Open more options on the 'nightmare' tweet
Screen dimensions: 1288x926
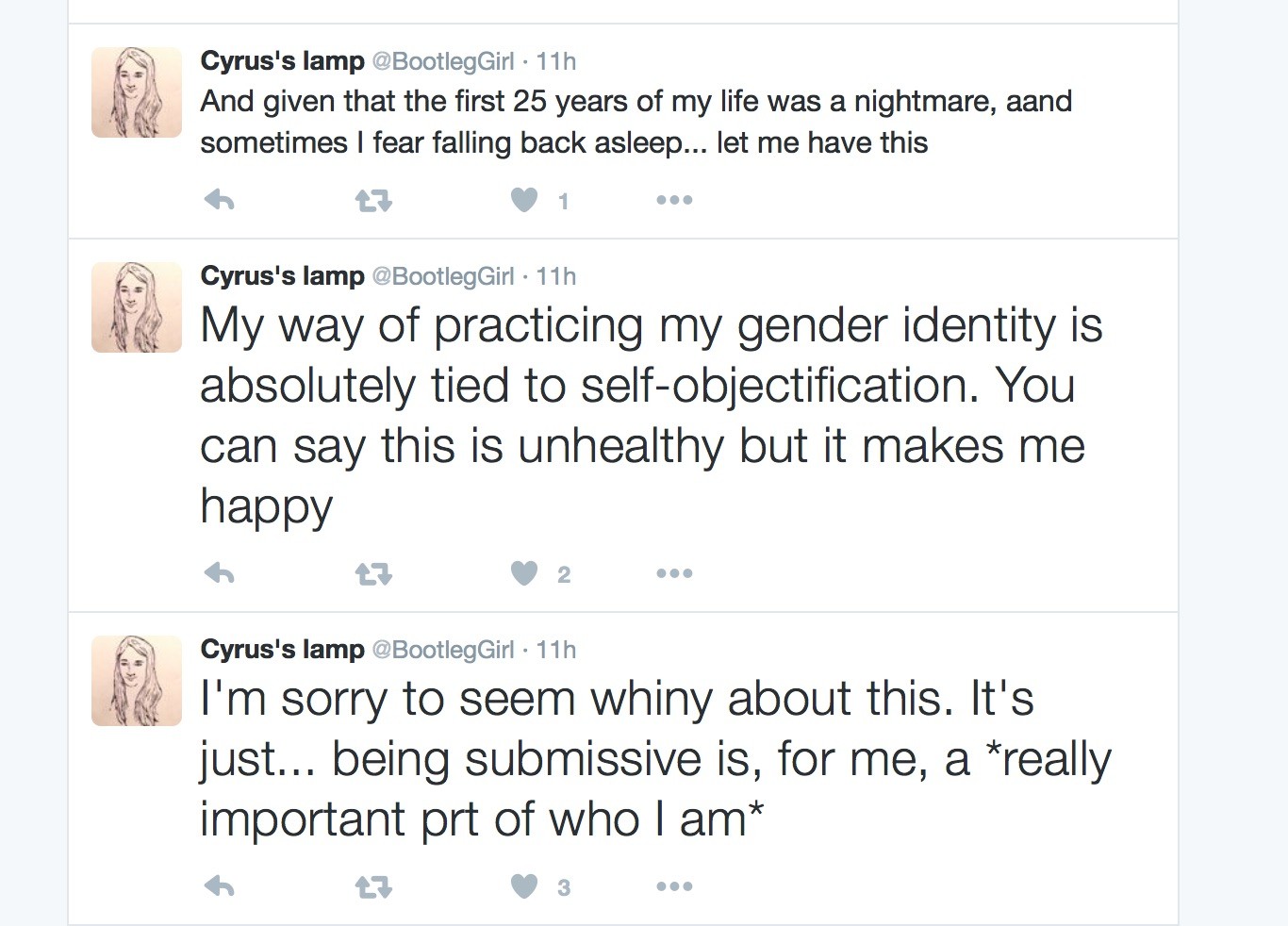[x=675, y=200]
